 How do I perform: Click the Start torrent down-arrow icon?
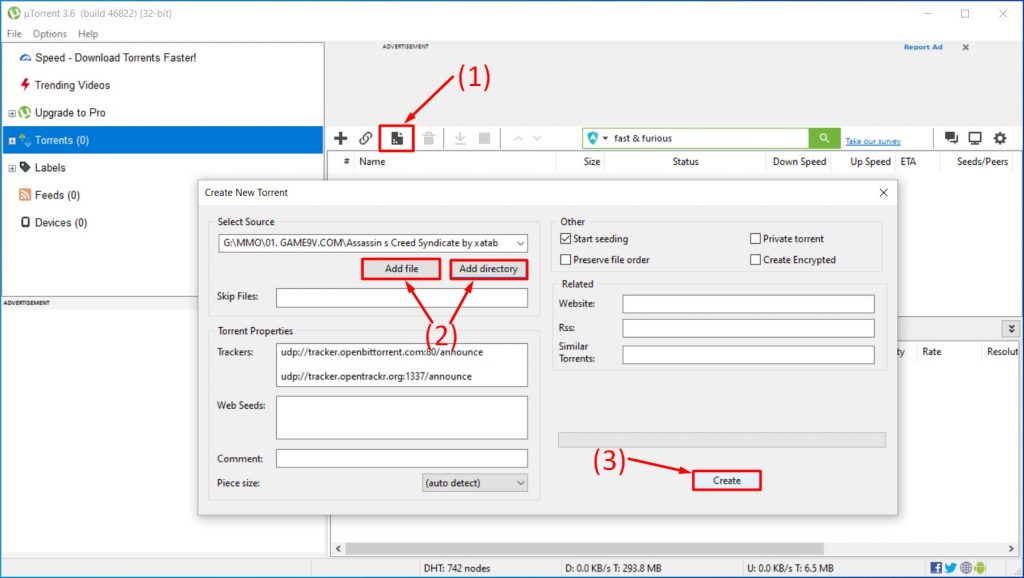pyautogui.click(x=460, y=138)
